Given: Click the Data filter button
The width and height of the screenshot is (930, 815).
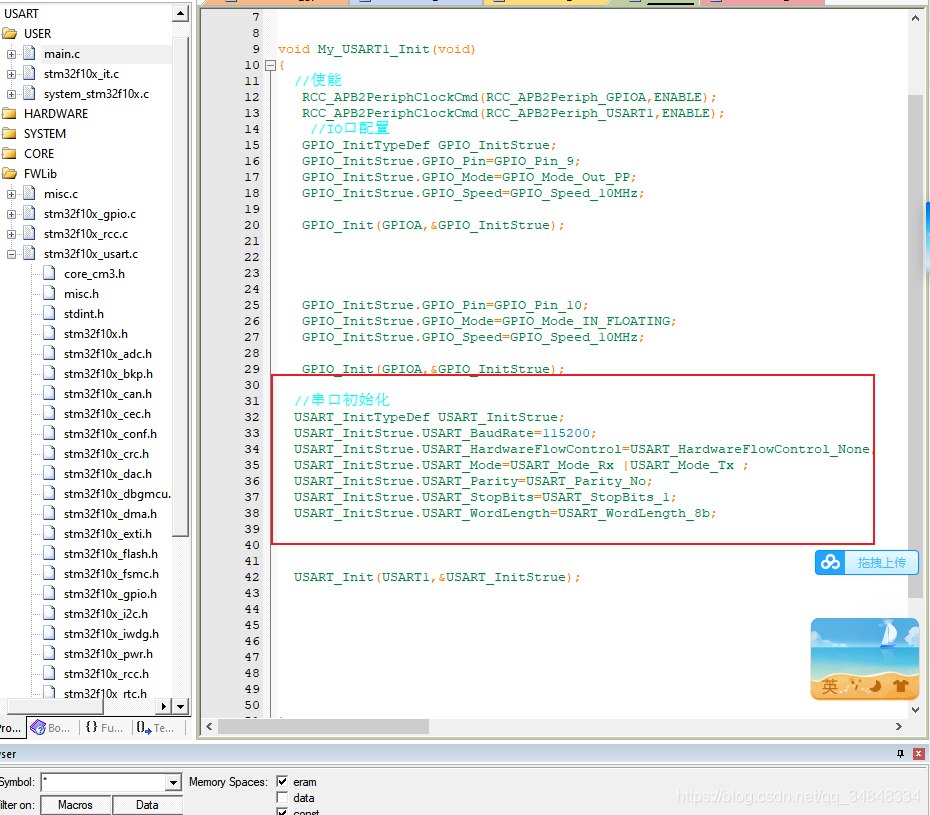Looking at the screenshot, I should (147, 805).
